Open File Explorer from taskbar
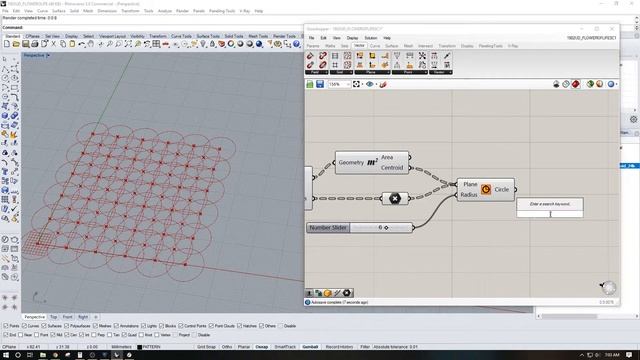The height and width of the screenshot is (360, 640). (42, 355)
